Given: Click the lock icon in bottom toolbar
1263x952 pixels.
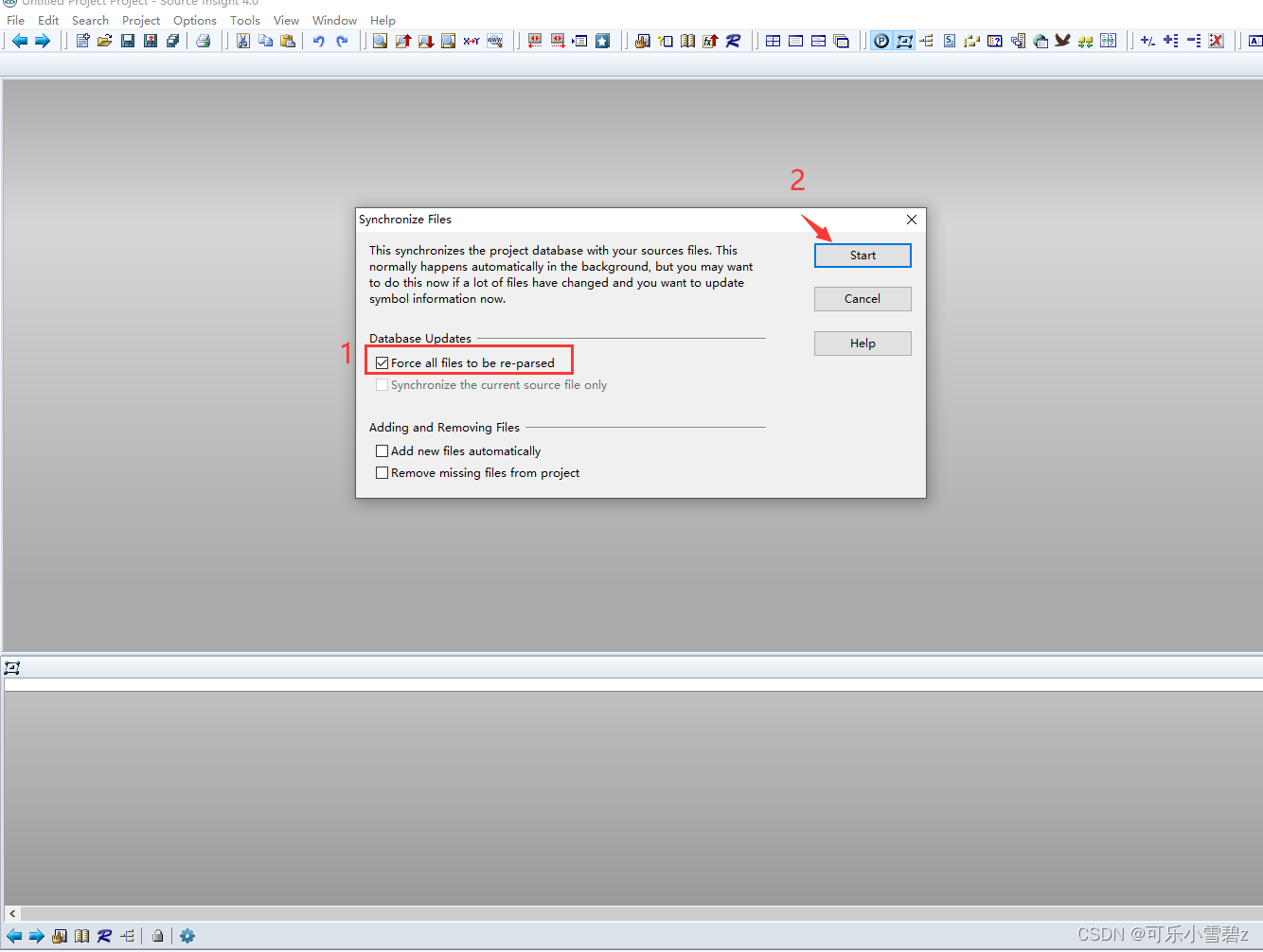Looking at the screenshot, I should point(158,936).
